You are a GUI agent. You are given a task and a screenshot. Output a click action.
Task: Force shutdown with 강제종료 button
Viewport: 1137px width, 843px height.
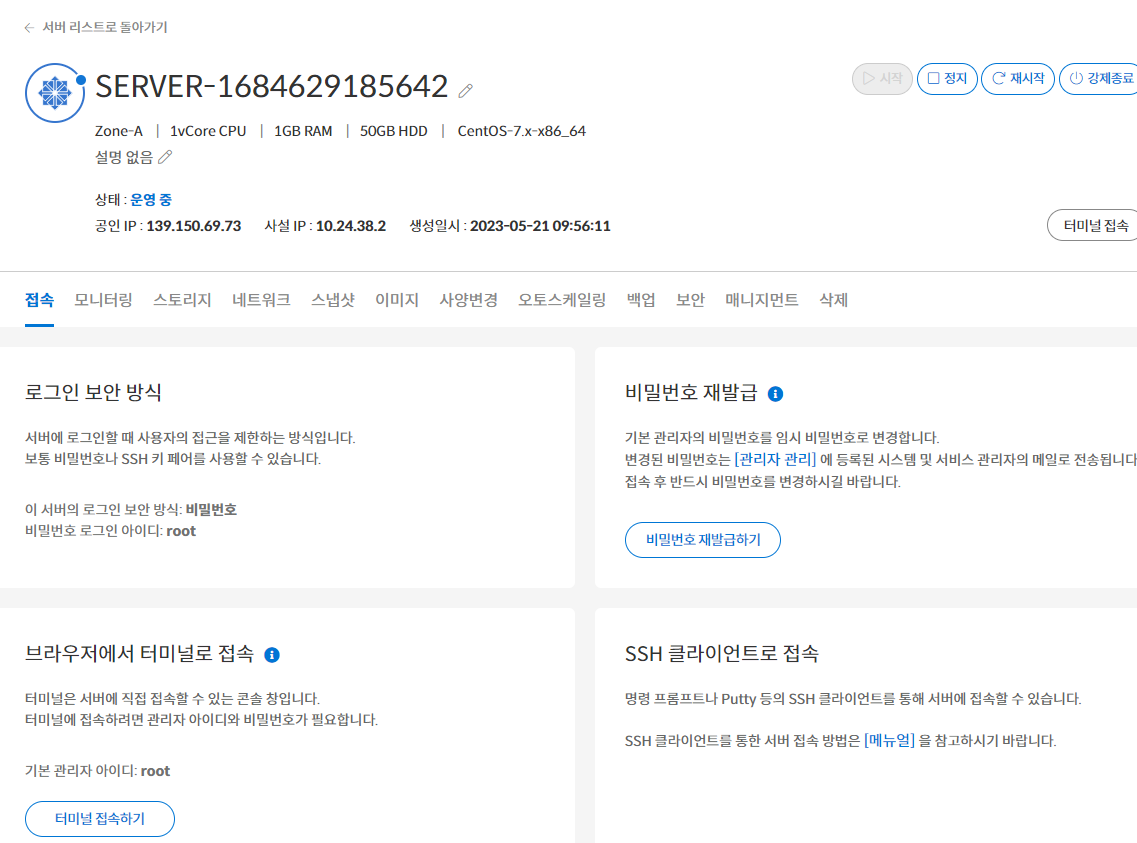[1099, 78]
